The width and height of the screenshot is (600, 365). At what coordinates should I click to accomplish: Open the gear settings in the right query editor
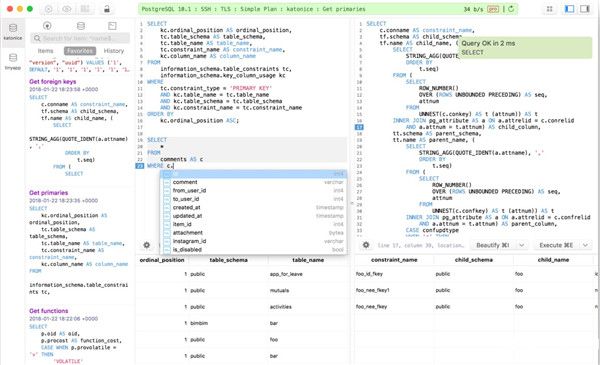pyautogui.click(x=366, y=245)
